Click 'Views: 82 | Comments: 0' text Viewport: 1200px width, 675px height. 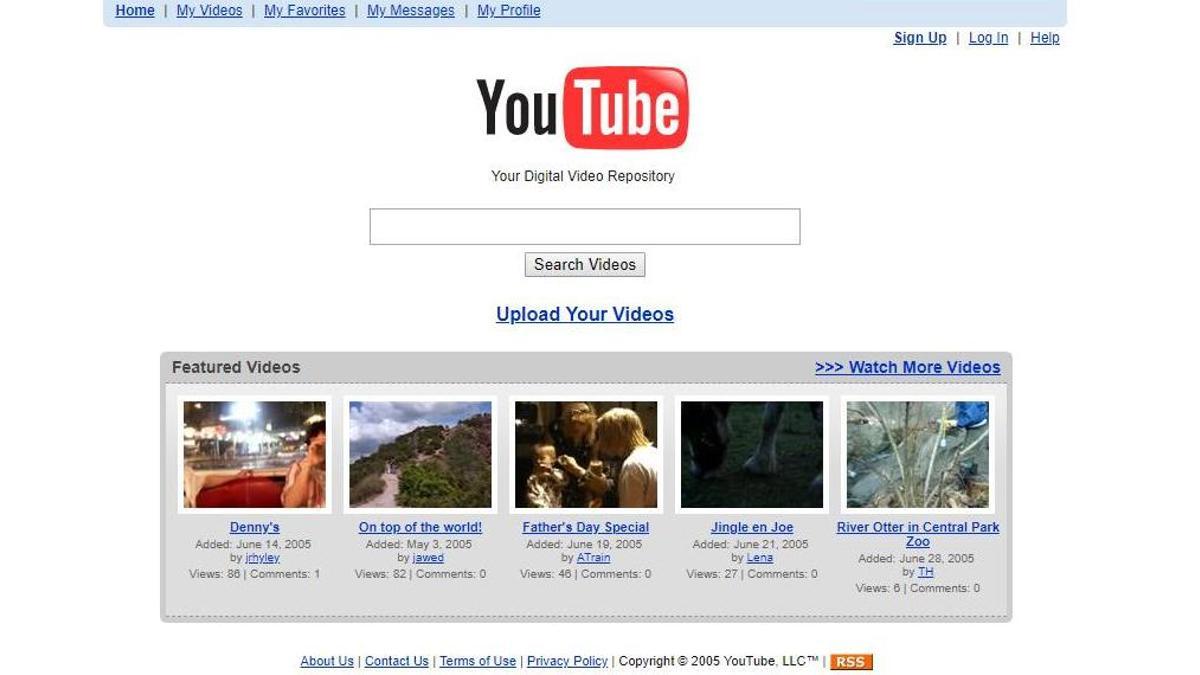pos(420,574)
